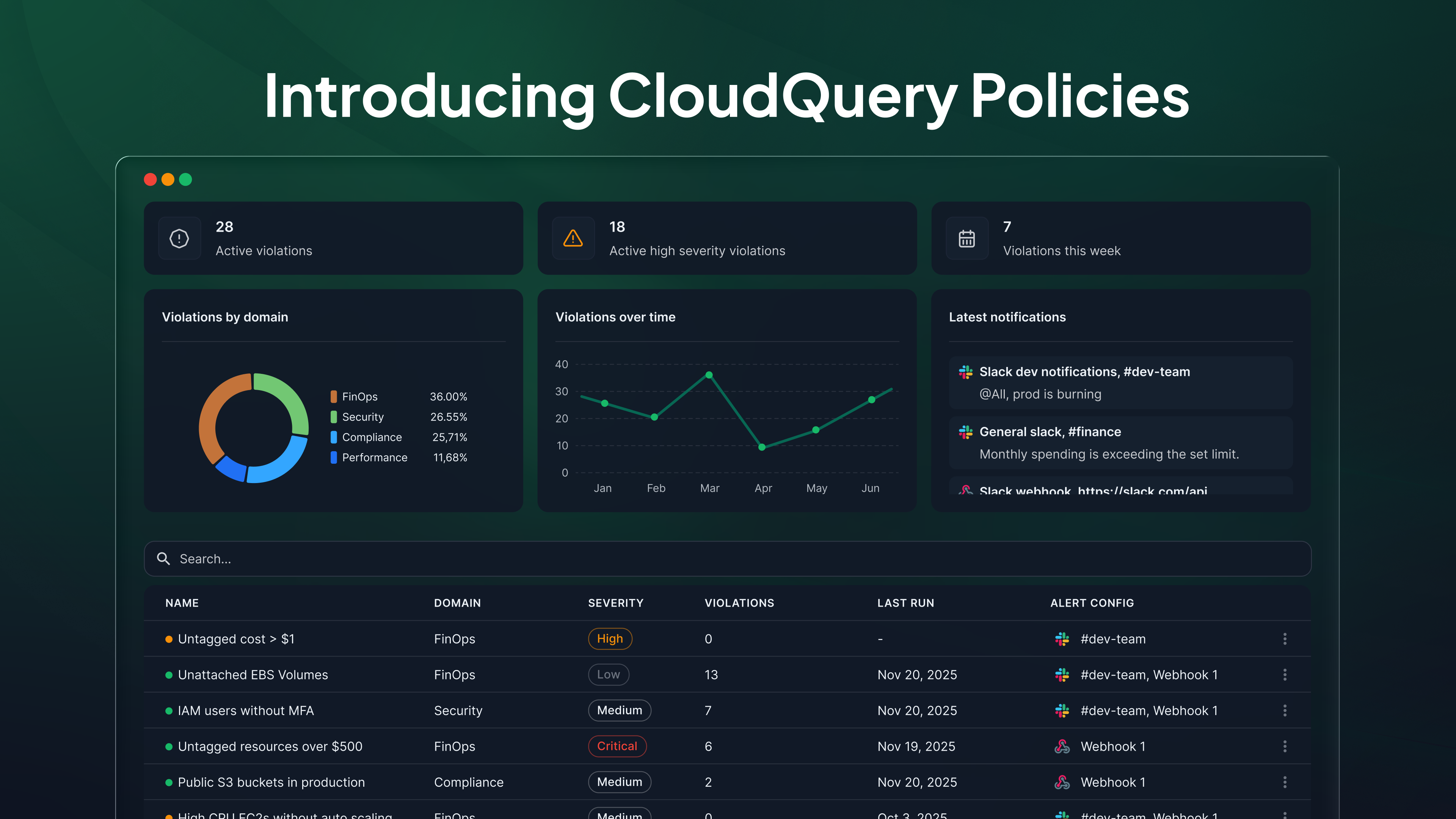The height and width of the screenshot is (819, 1456).
Task: Click the Critical severity badge
Action: tap(617, 746)
